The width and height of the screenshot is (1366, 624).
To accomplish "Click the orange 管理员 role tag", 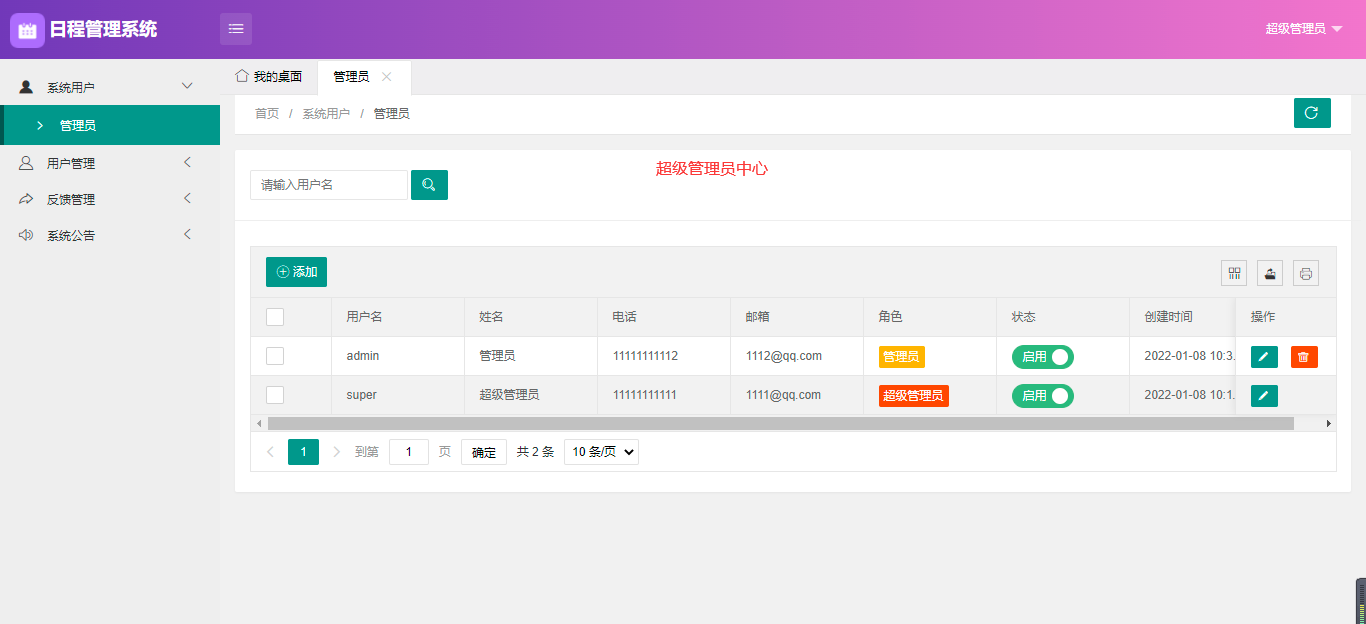I will [x=901, y=357].
